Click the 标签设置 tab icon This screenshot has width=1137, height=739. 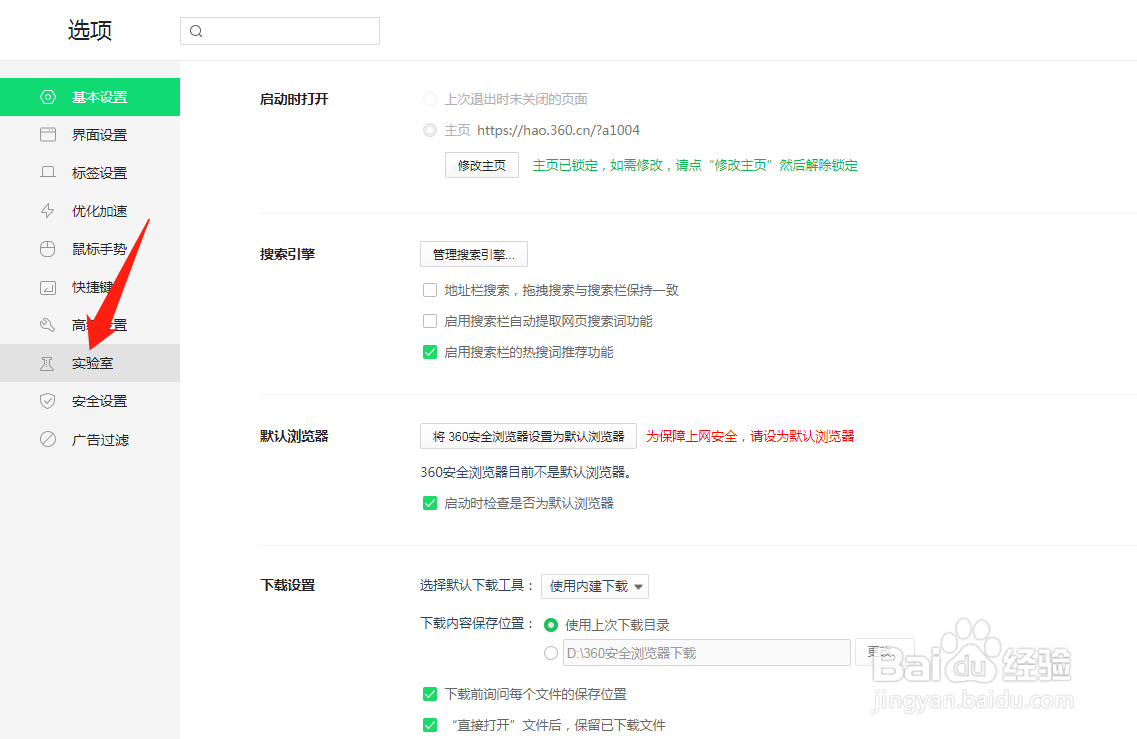[48, 173]
